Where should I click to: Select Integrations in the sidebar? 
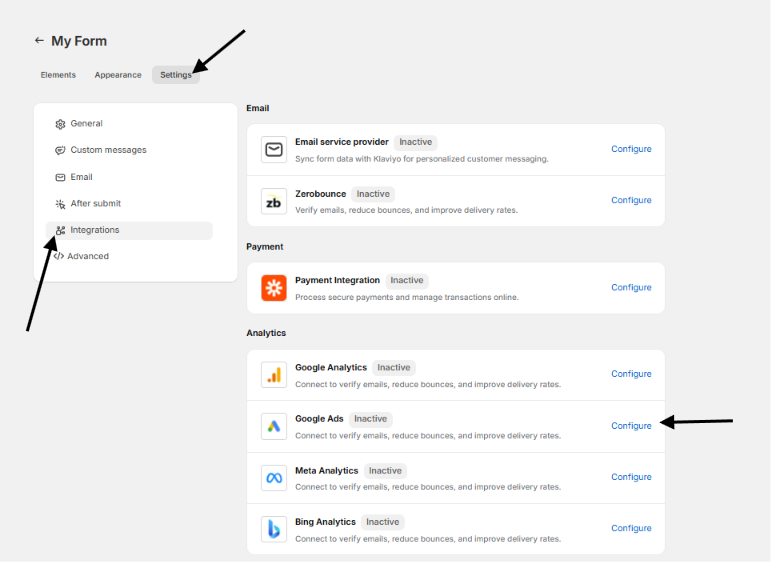coord(129,230)
